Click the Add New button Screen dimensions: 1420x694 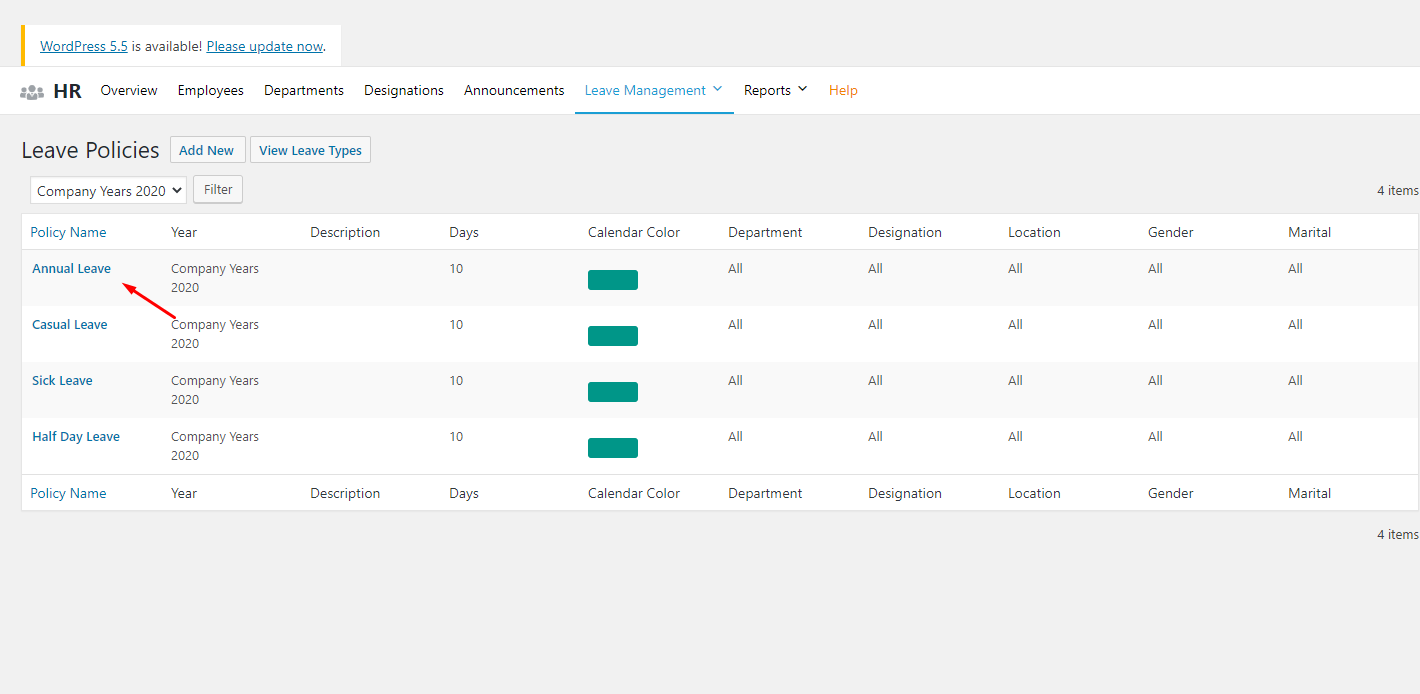click(x=207, y=149)
